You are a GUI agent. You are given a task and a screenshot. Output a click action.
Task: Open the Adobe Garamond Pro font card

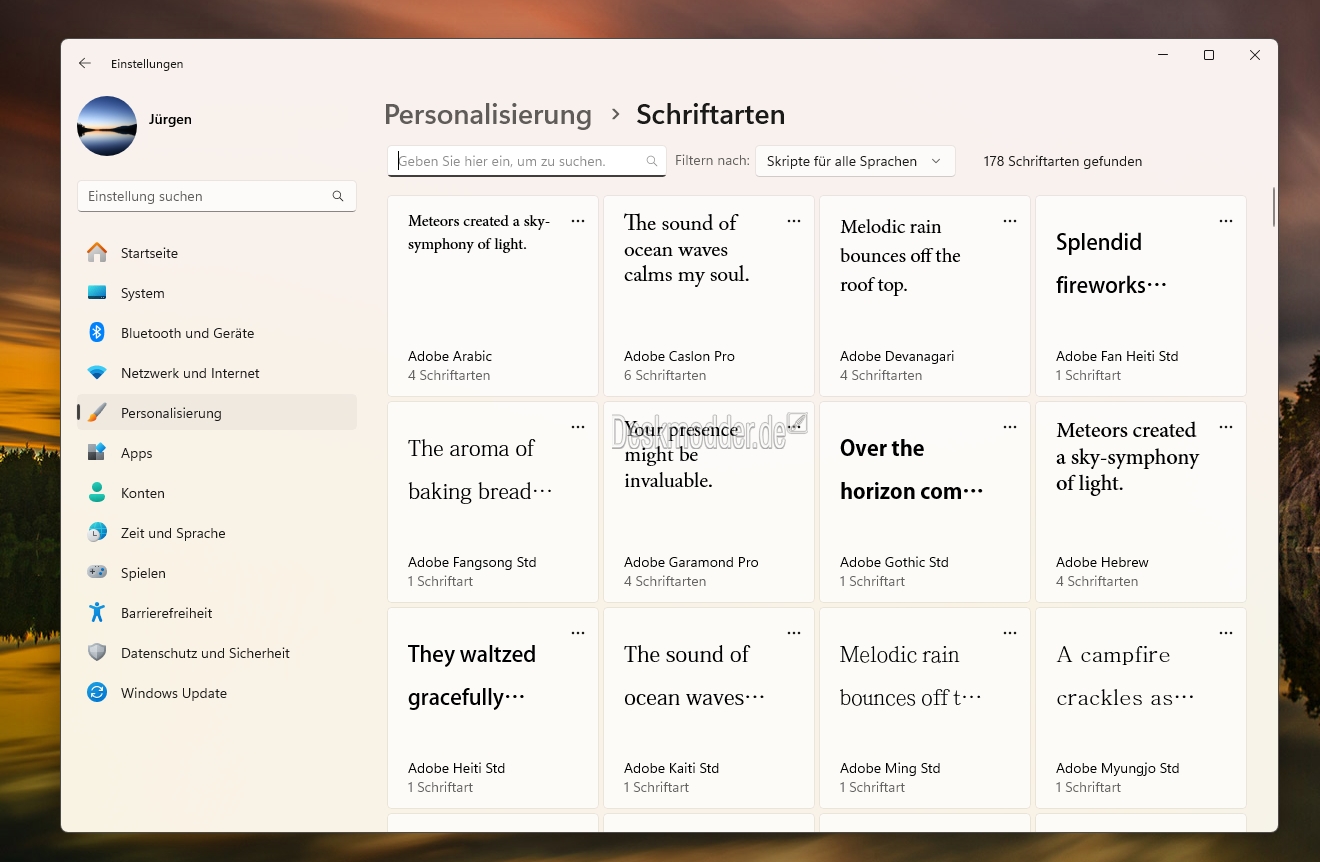tap(709, 502)
